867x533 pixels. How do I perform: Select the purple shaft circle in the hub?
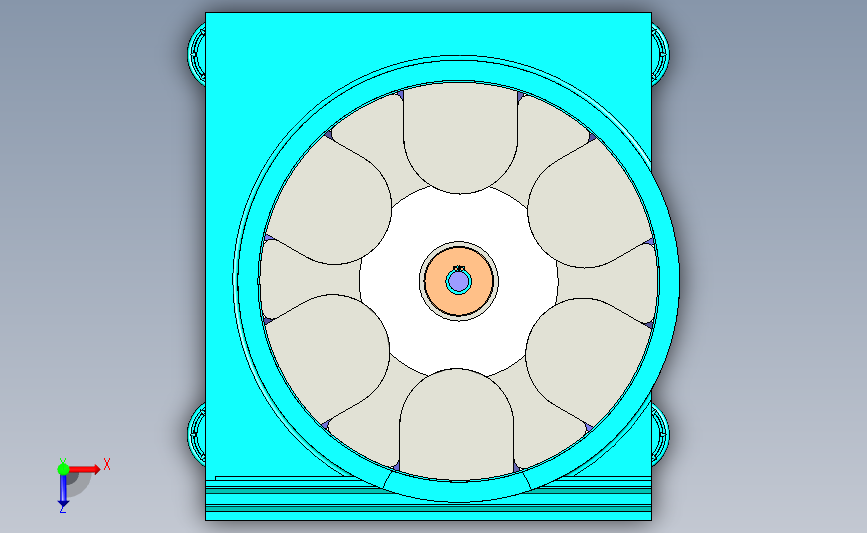pos(458,281)
